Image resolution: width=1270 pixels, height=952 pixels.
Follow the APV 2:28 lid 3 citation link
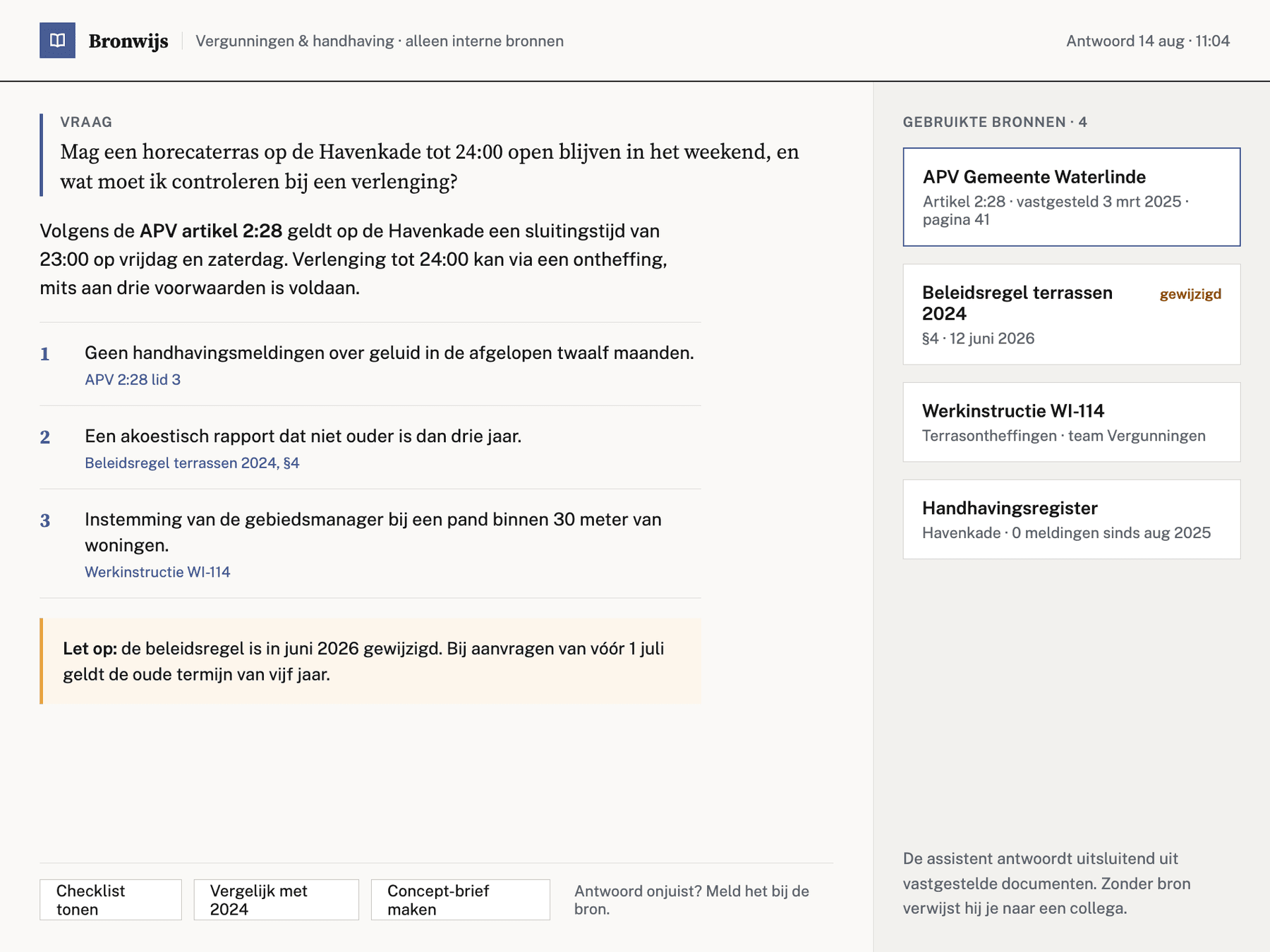133,379
